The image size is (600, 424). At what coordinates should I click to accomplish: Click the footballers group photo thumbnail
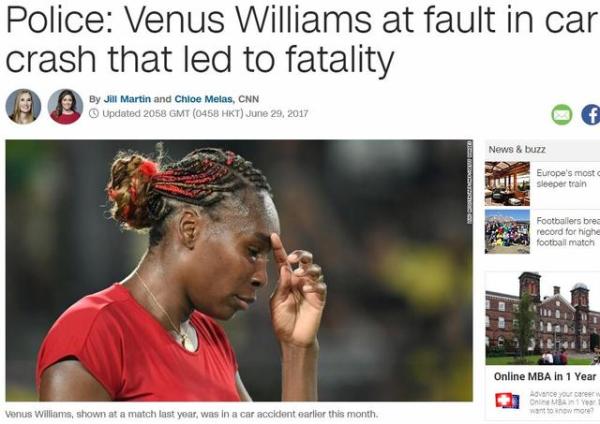(x=507, y=232)
